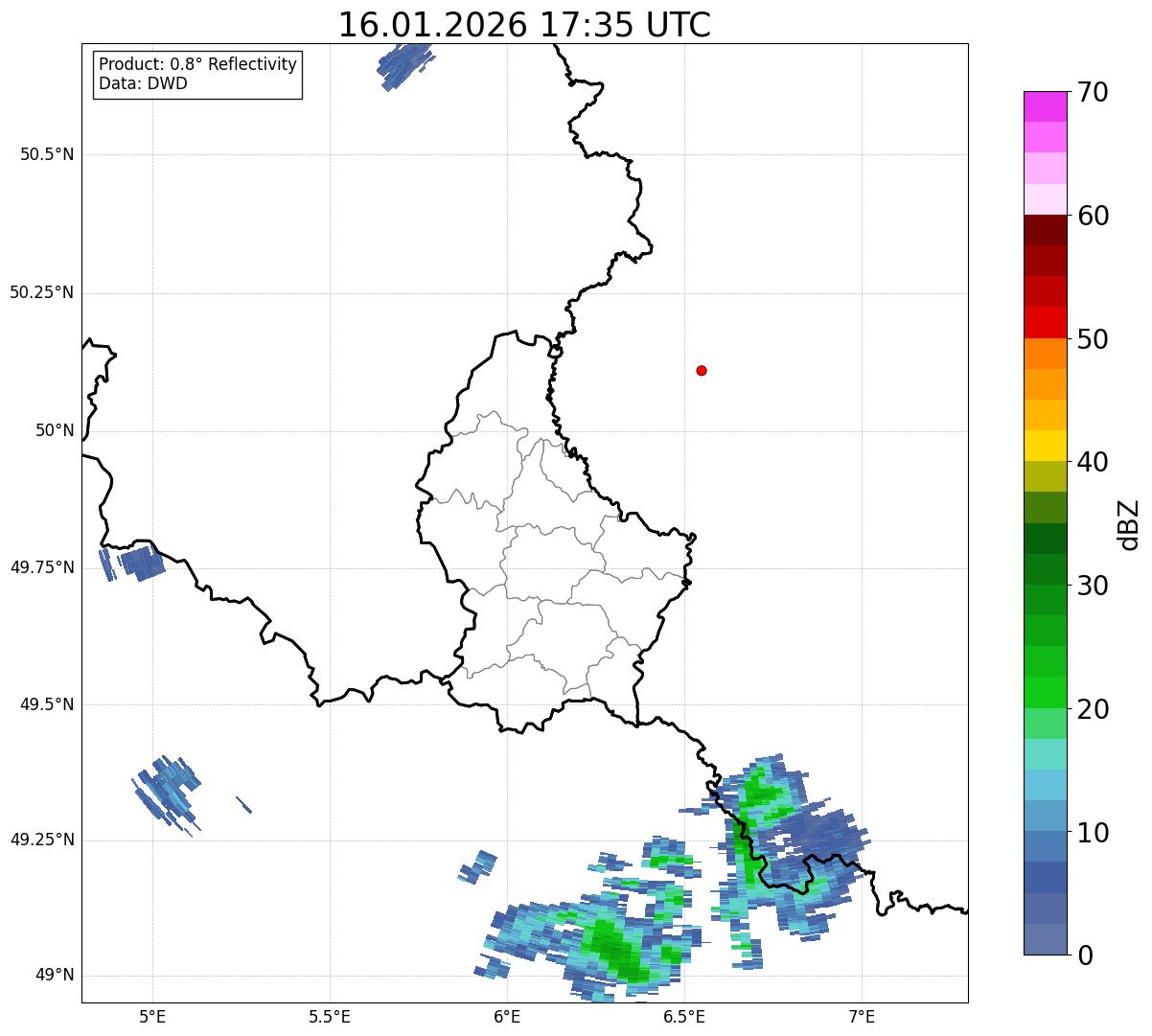Screen dimensions: 1152x1036
Task: Click the "dBZ" colorbar label
Action: (1129, 523)
